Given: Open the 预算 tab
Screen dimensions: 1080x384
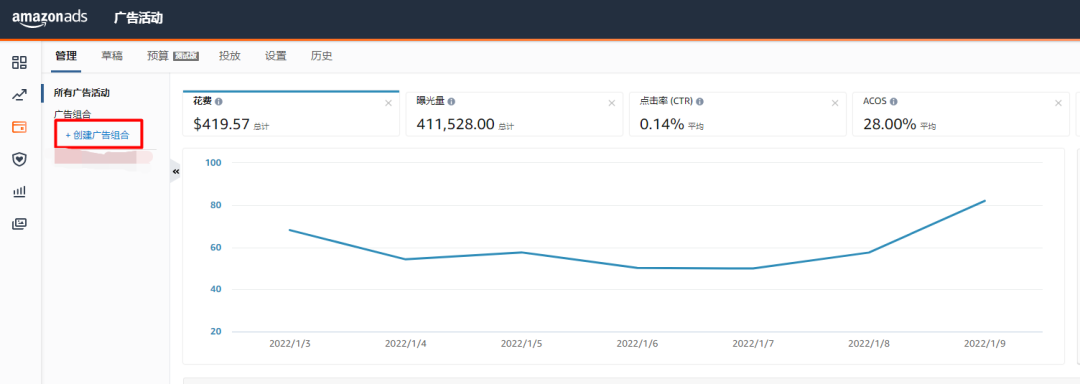Looking at the screenshot, I should (x=172, y=56).
